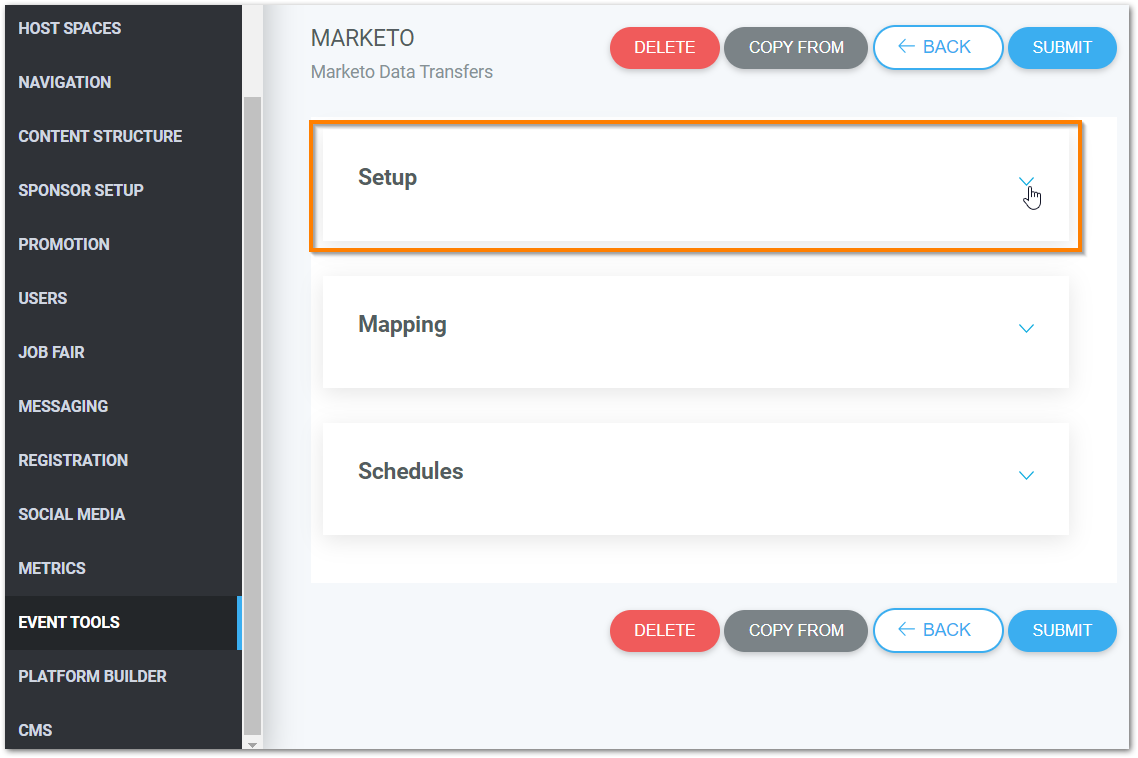
Task: Click the bottom DELETE button
Action: 664,631
